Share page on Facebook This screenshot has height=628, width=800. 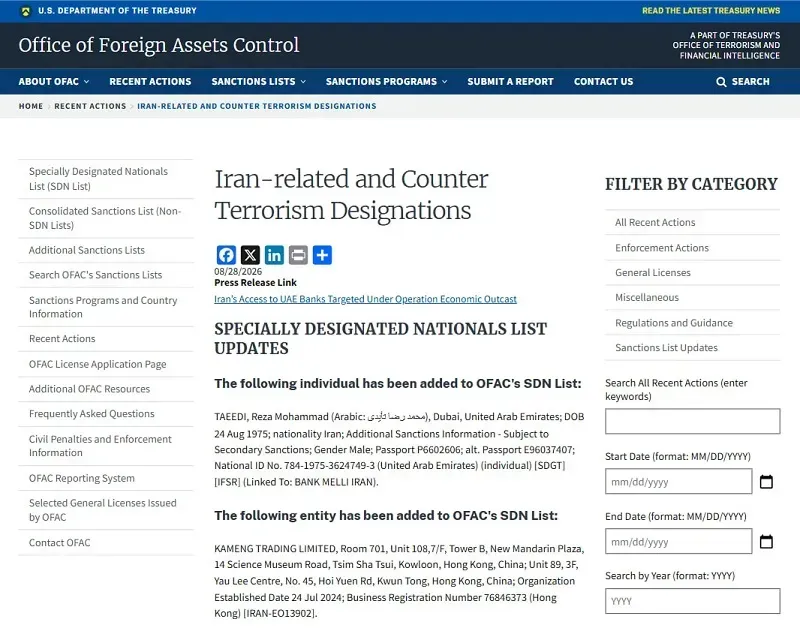point(226,255)
